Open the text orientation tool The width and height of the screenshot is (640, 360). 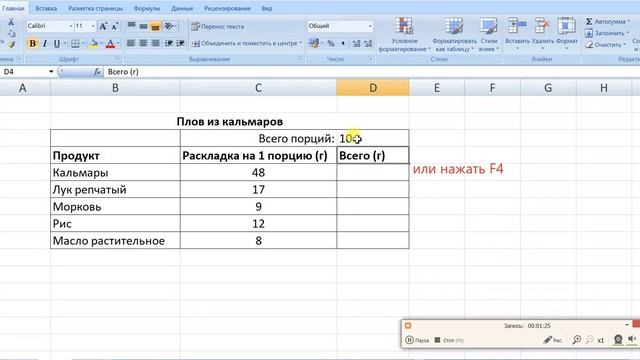(x=170, y=26)
